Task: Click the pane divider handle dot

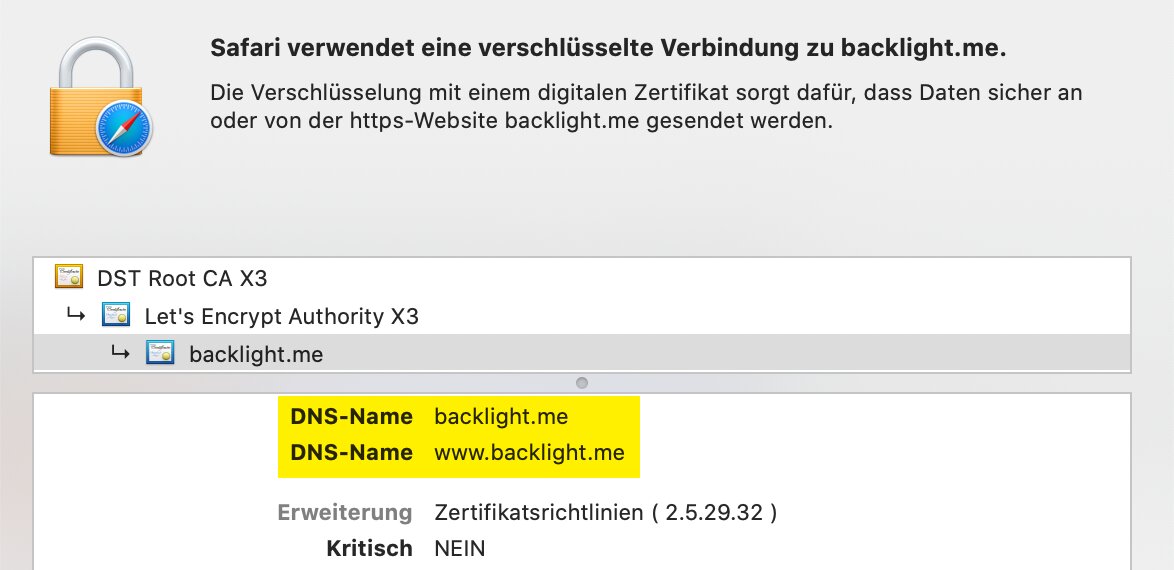Action: [x=582, y=383]
